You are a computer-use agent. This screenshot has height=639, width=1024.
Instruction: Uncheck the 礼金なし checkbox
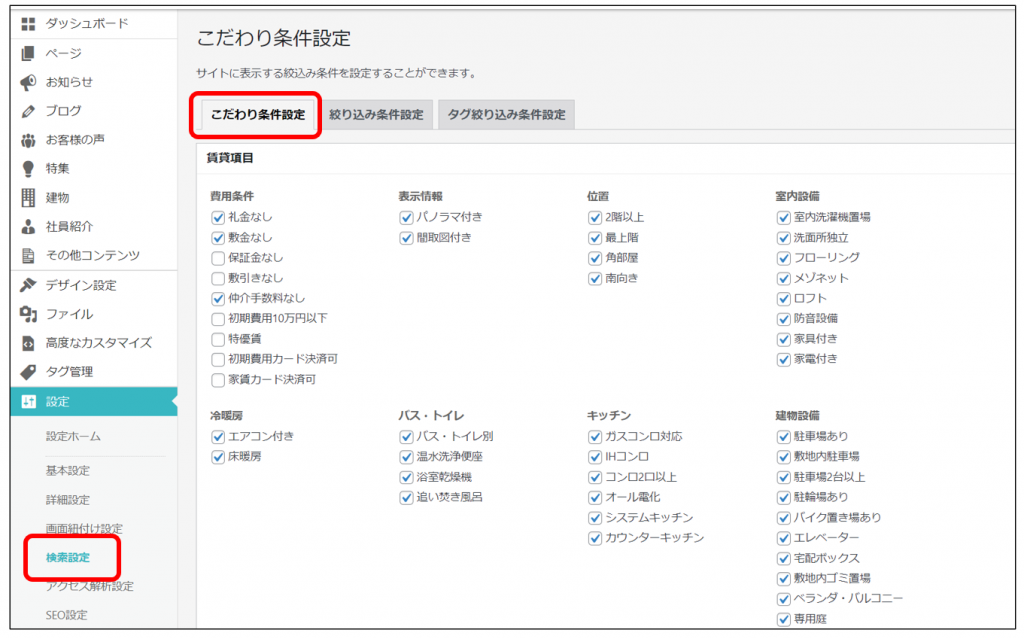218,216
